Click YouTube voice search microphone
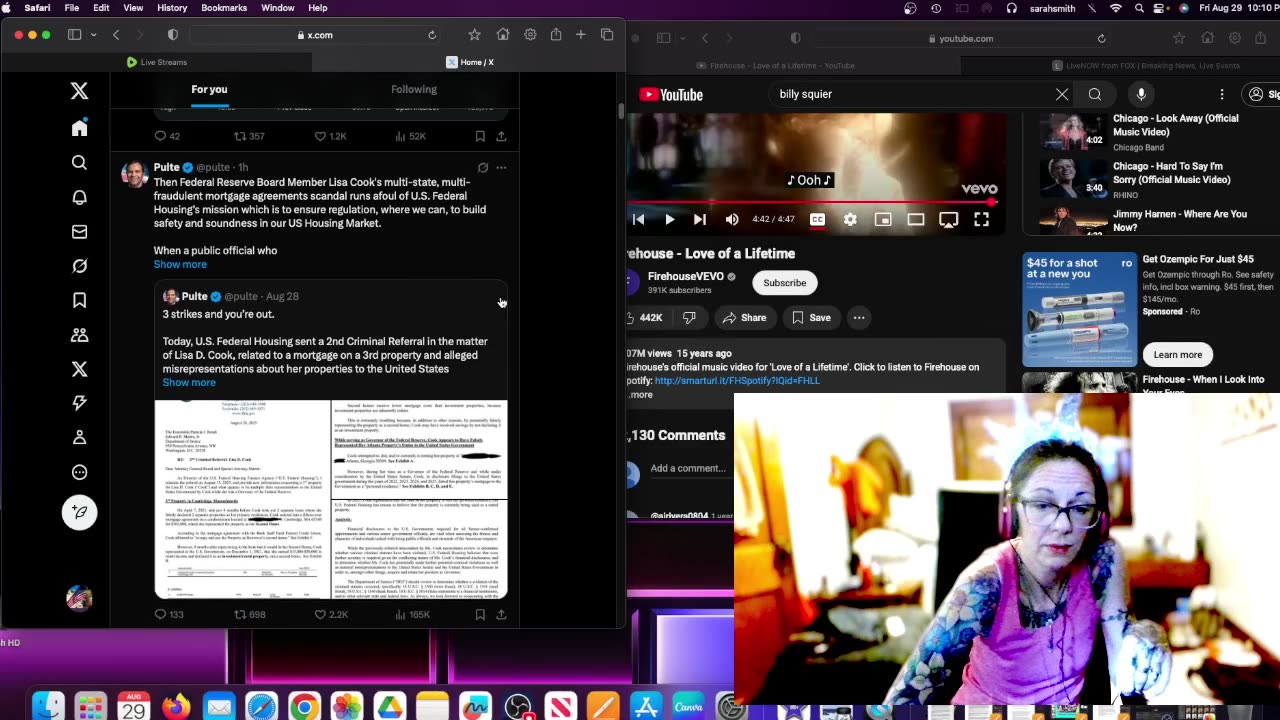 pos(1141,94)
